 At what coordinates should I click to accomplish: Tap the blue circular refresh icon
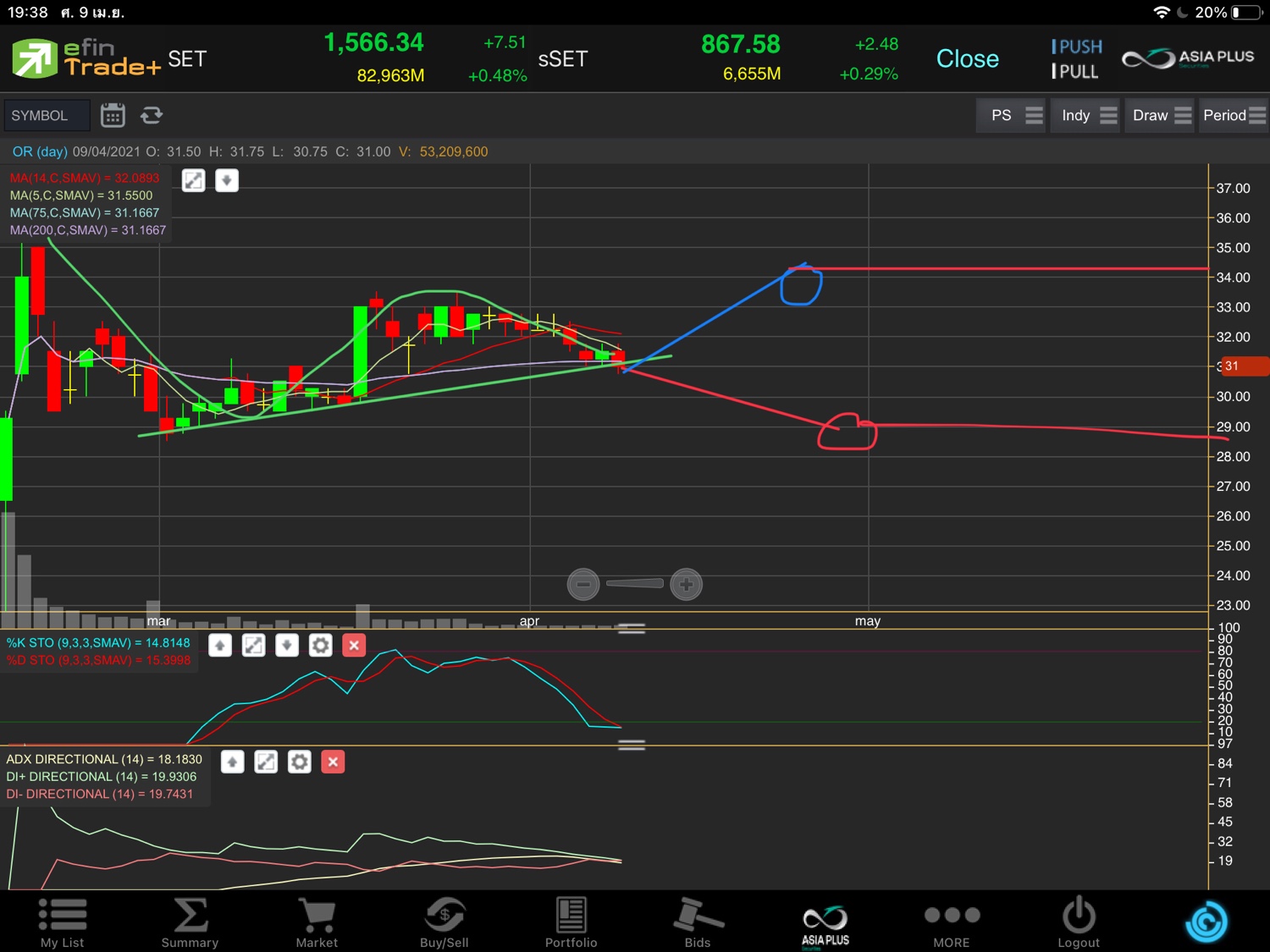1206,922
